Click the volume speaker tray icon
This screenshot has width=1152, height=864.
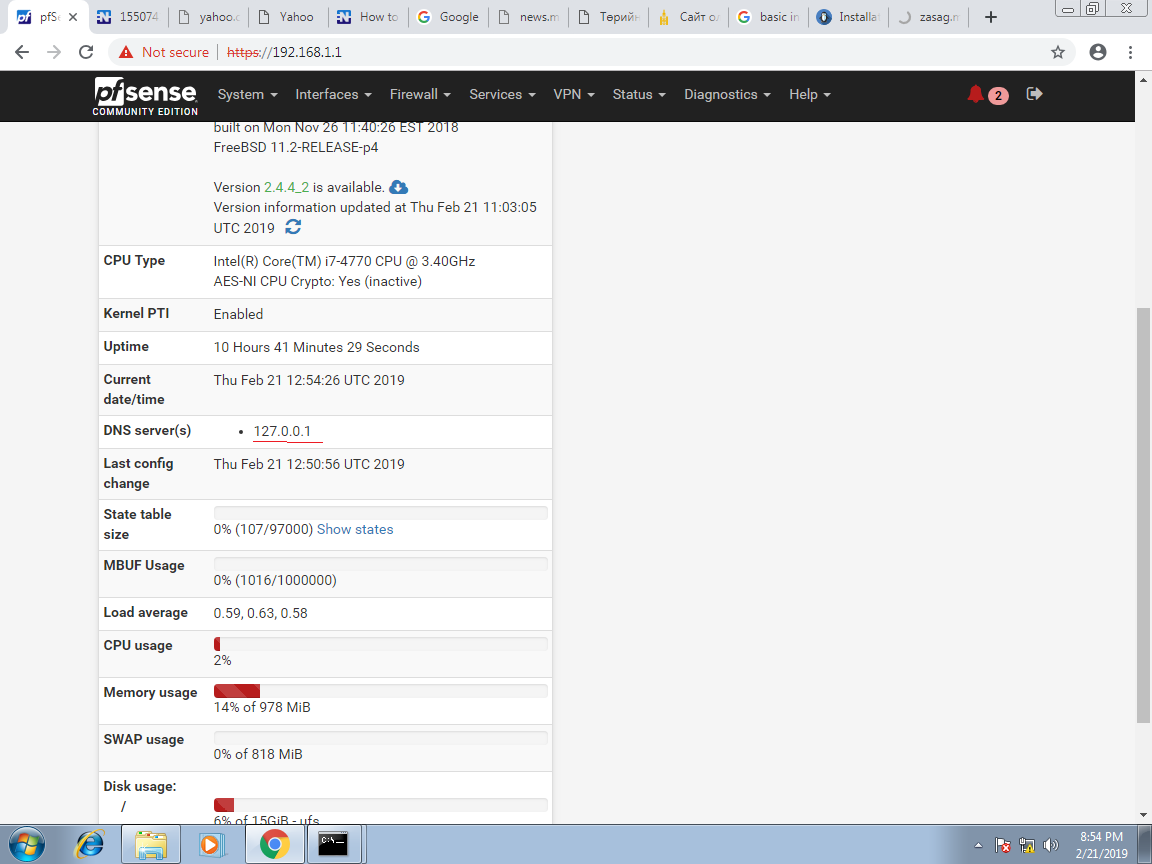tap(1051, 846)
